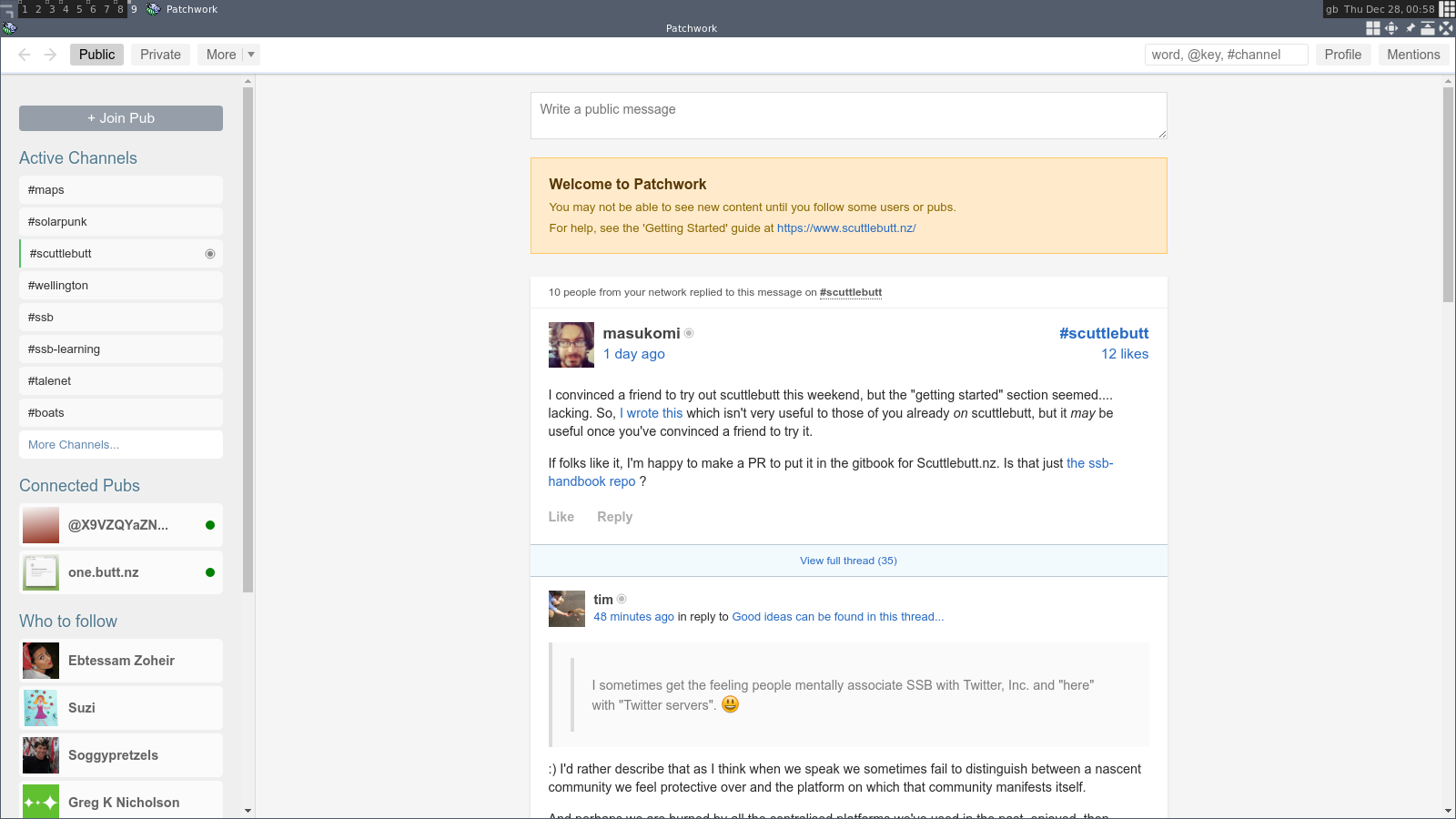Viewport: 1456px width, 819px height.
Task: Click green status dot of @X9VZQYaZN...
Action: [210, 525]
